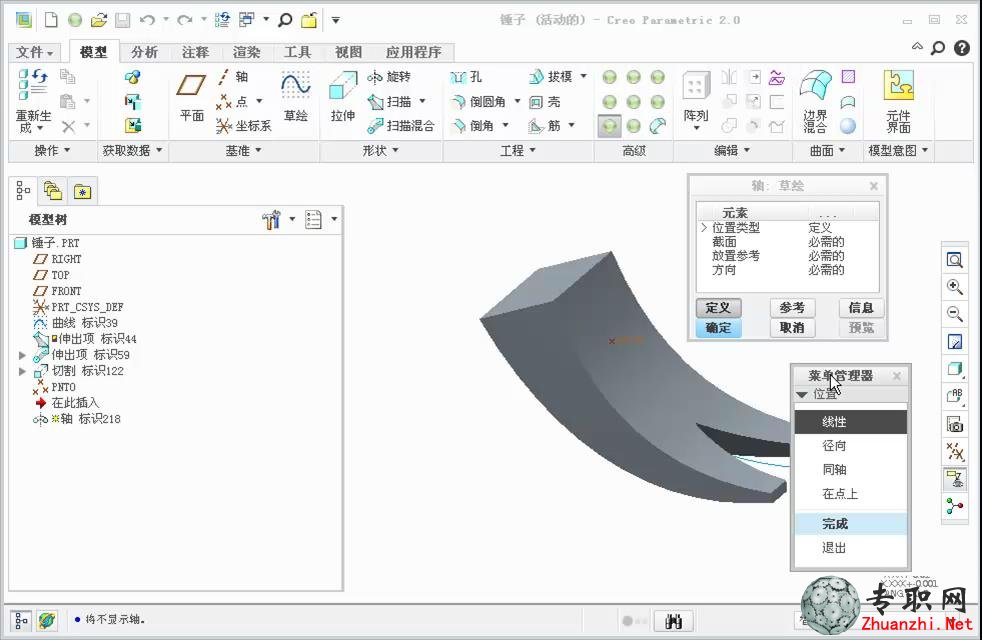The height and width of the screenshot is (640, 982).
Task: Select the FRONT datum plane in model tree
Action: pyautogui.click(x=57, y=291)
